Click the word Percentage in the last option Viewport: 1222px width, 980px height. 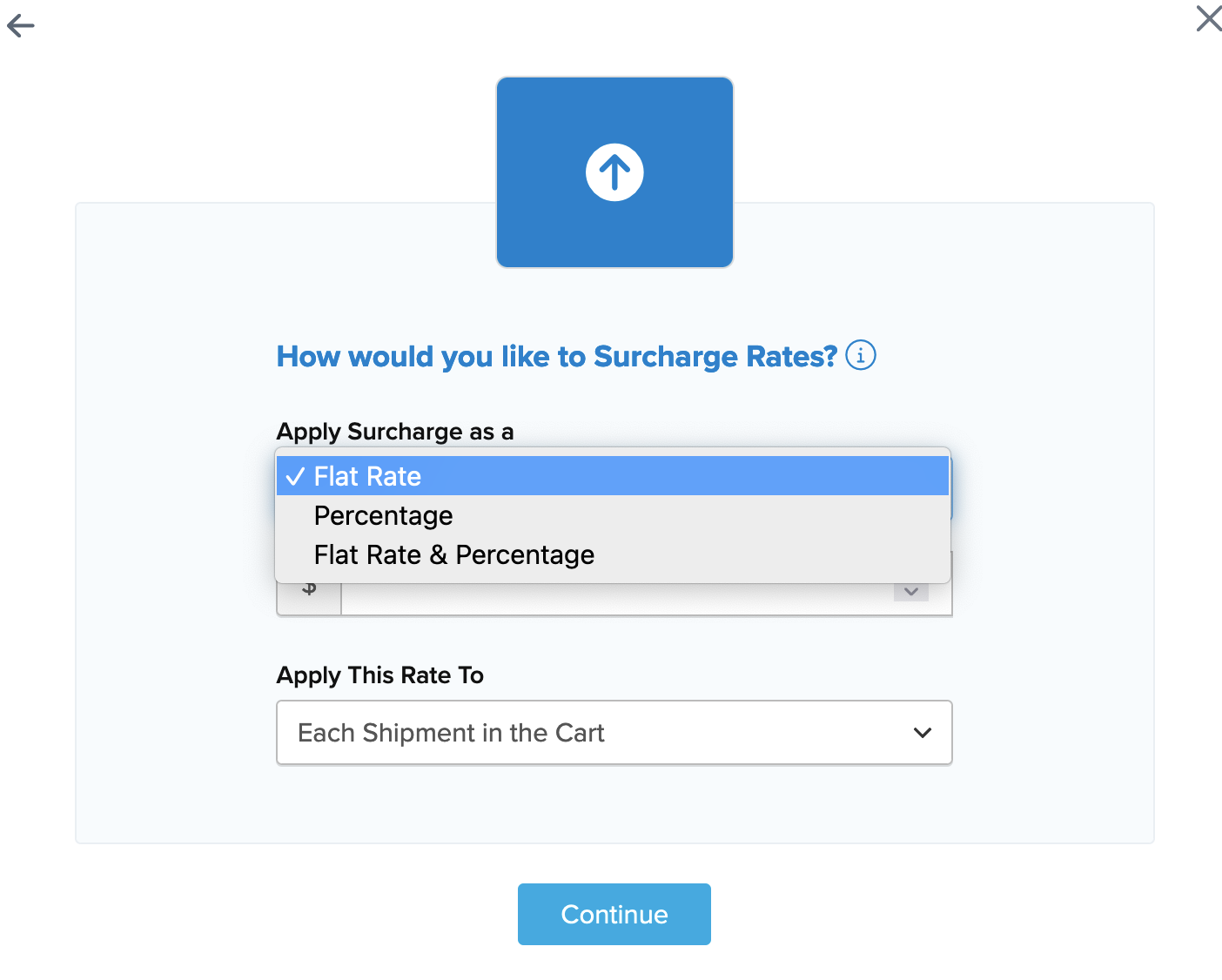pyautogui.click(x=525, y=555)
